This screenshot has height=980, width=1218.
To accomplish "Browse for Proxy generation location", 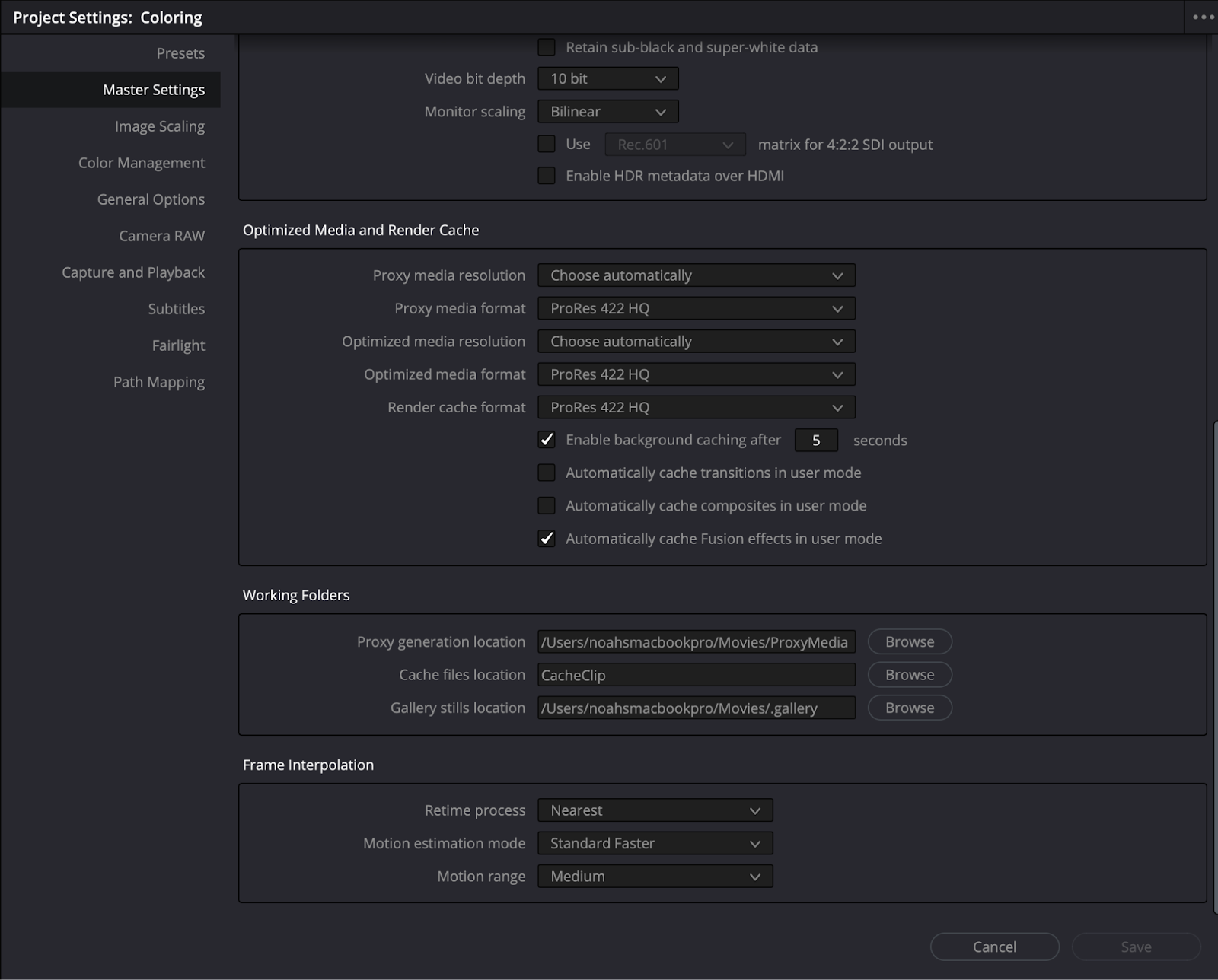I will click(x=910, y=642).
